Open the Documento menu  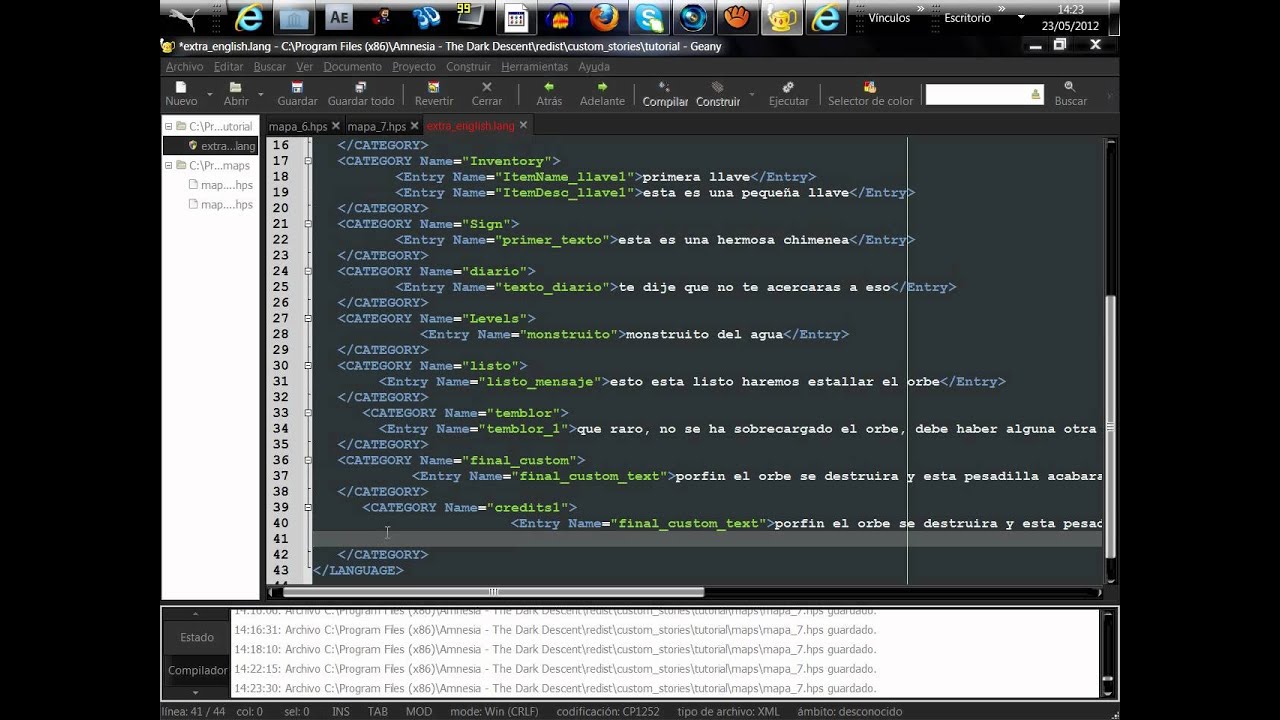coord(352,67)
